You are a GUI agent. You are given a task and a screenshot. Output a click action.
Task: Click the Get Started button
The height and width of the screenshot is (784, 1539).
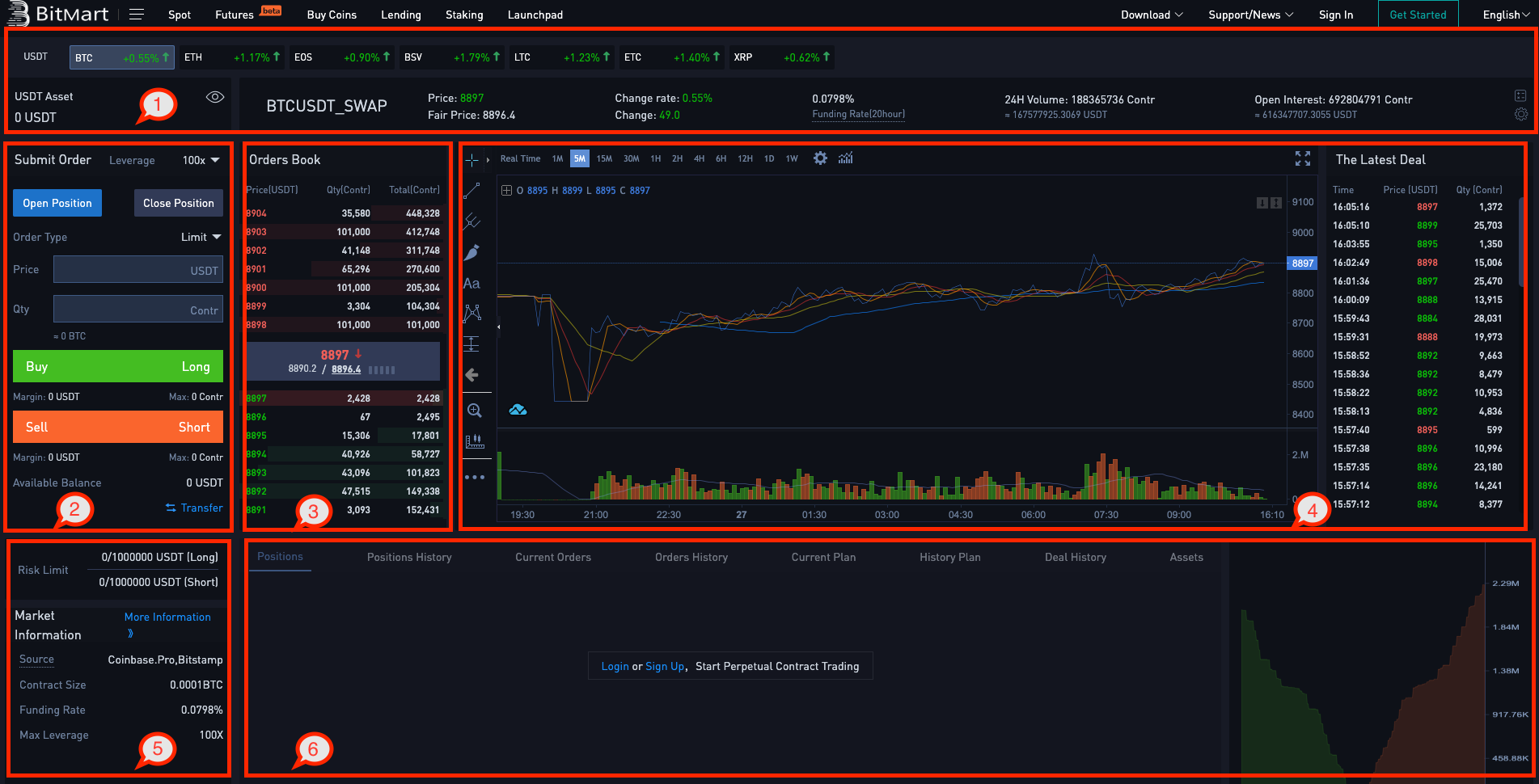point(1418,15)
